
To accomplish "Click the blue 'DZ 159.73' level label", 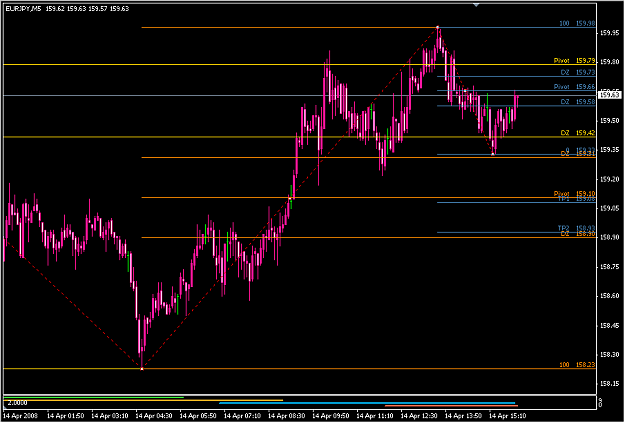I will (x=578, y=72).
